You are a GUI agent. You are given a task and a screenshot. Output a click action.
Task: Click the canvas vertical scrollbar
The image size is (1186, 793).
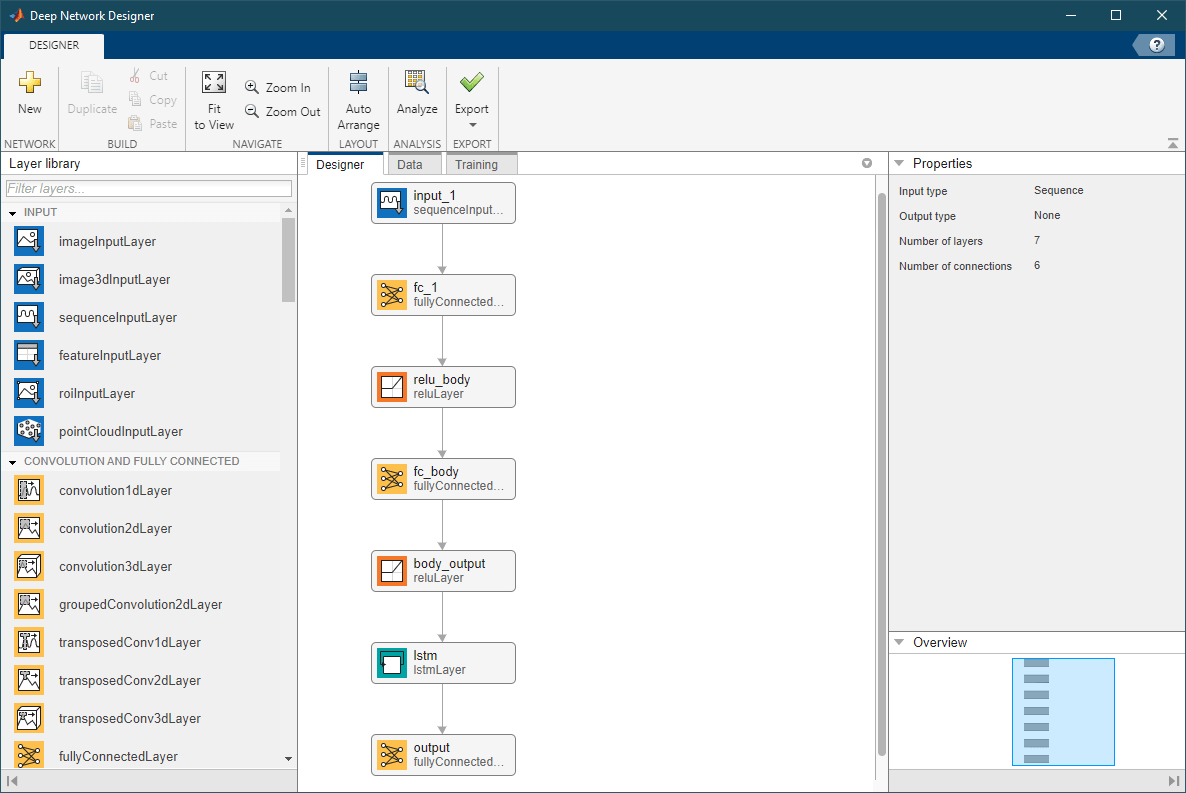(x=881, y=474)
